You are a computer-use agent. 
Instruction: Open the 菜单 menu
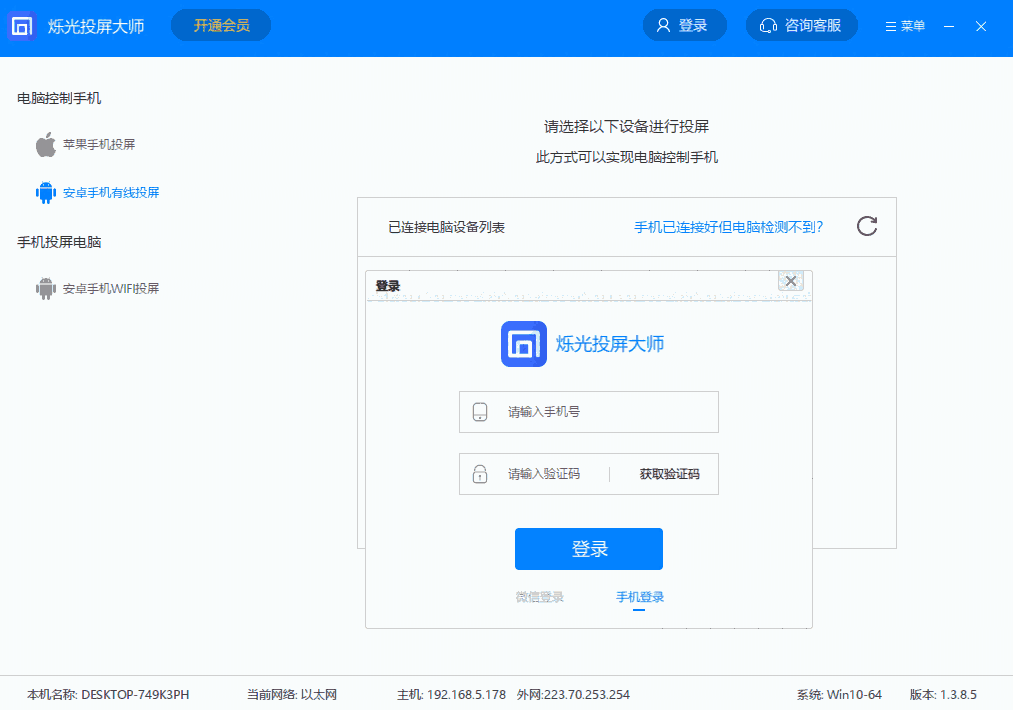[903, 26]
